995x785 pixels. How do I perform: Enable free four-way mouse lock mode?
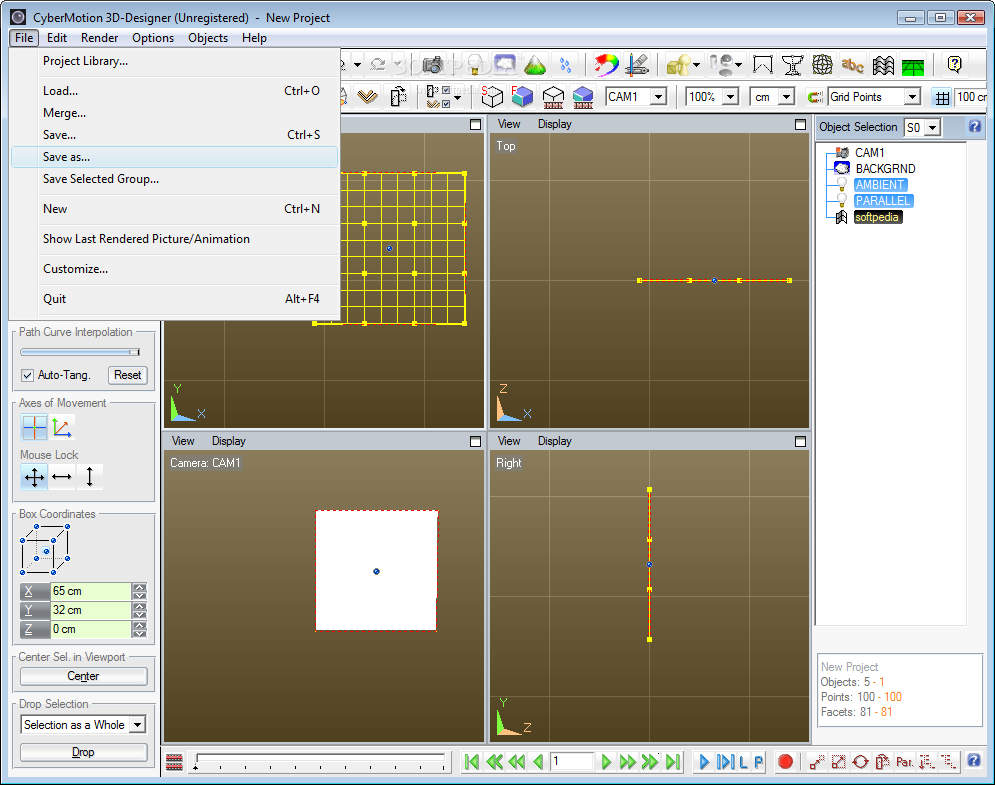(x=34, y=477)
